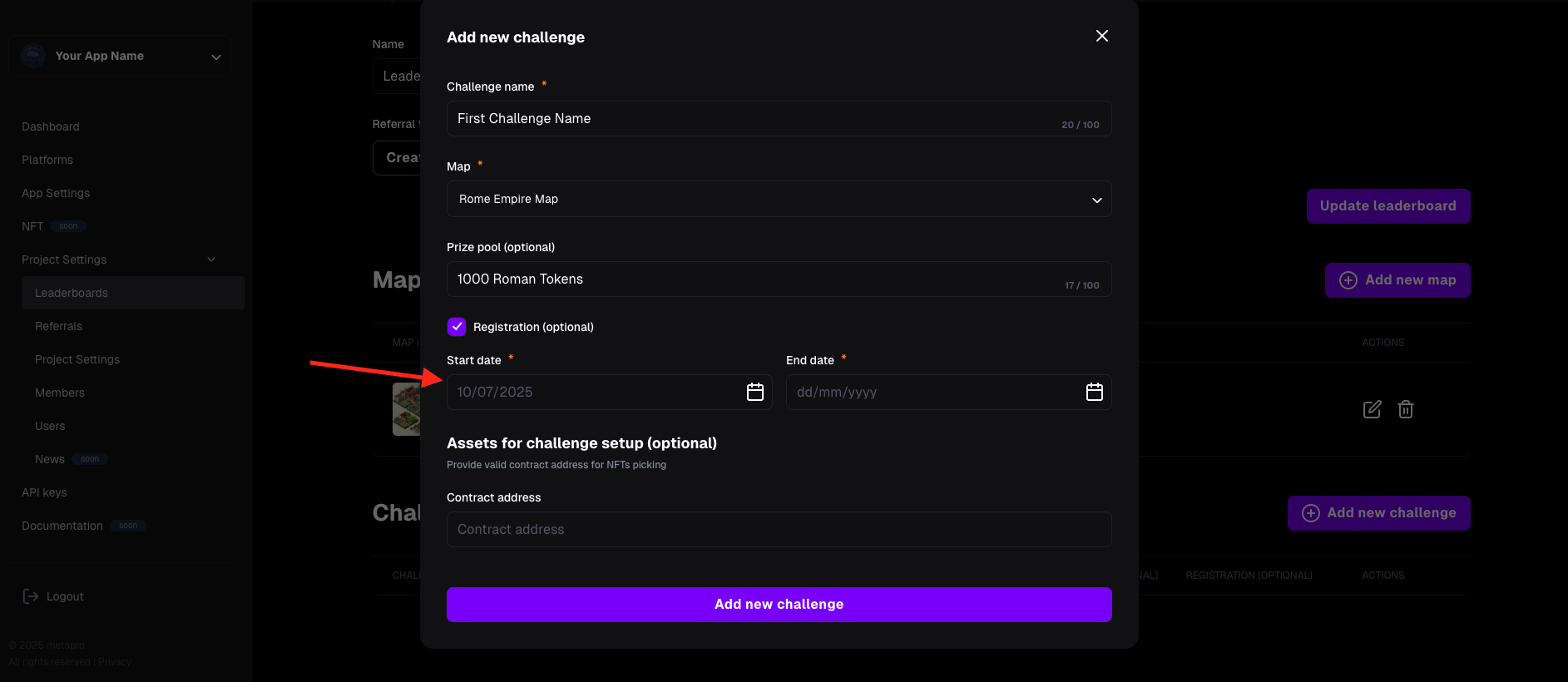Submit the purple Add new challenge button
1568x682 pixels.
click(779, 605)
